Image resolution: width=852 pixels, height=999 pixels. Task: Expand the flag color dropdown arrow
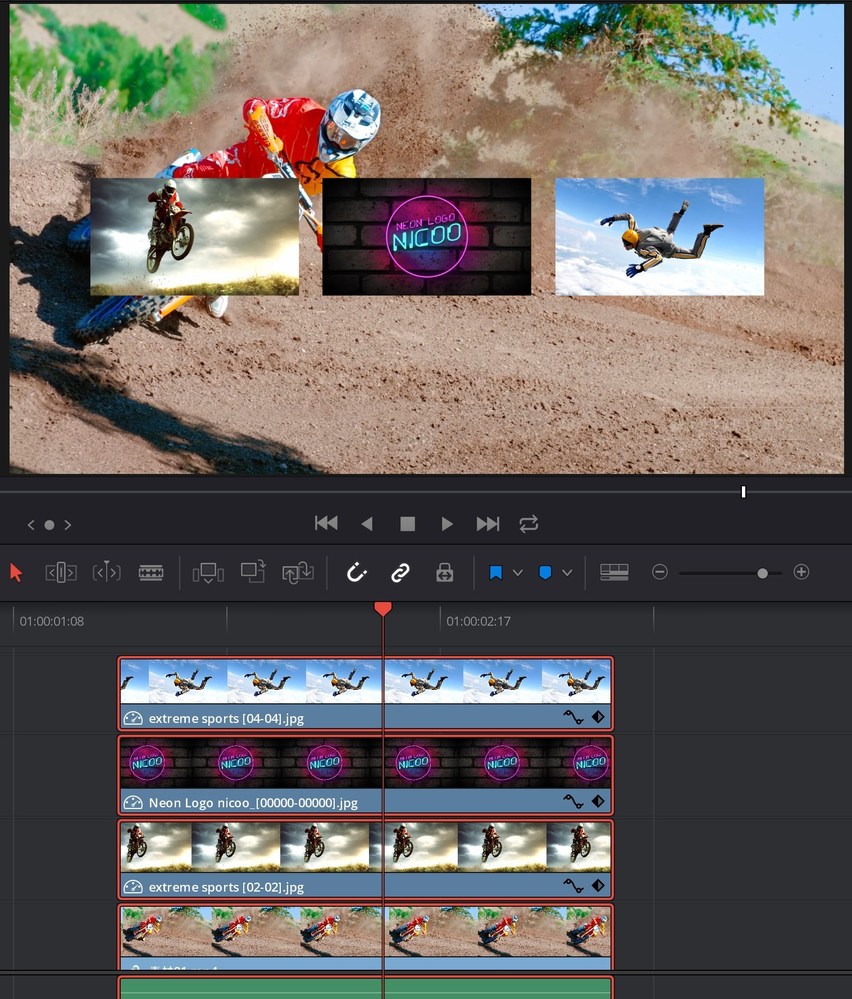point(517,573)
